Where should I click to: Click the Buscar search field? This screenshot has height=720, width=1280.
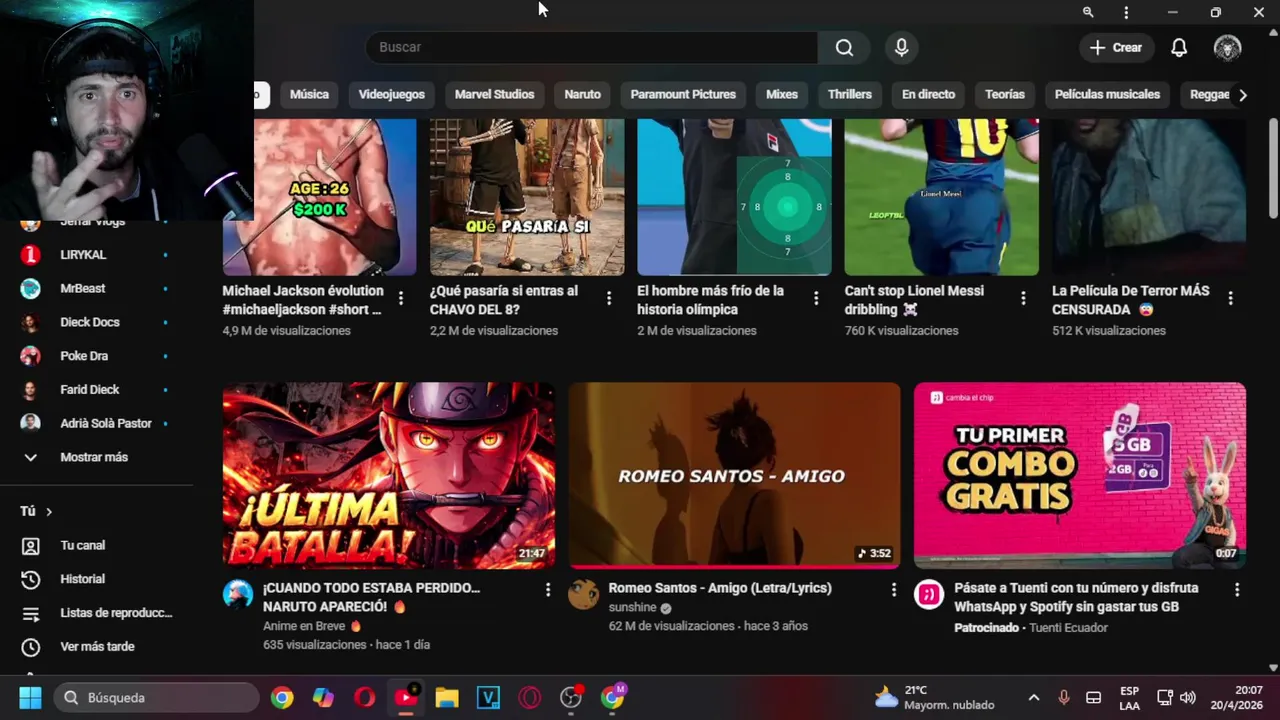pyautogui.click(x=592, y=47)
